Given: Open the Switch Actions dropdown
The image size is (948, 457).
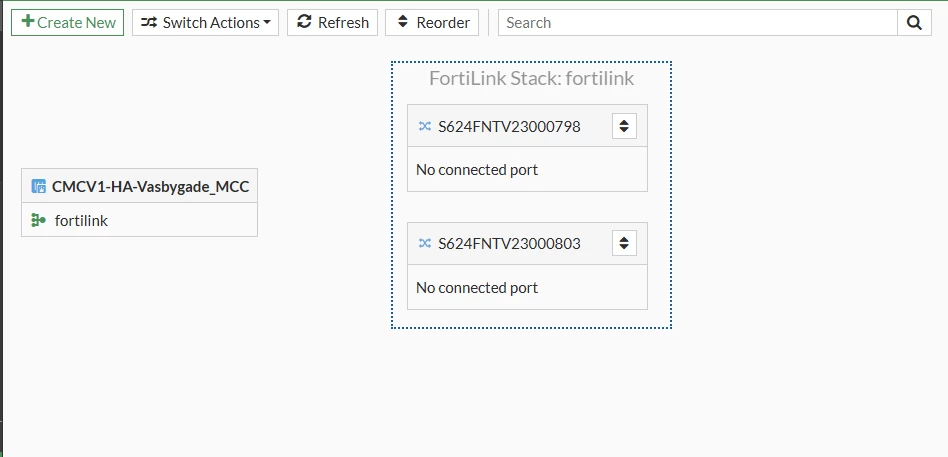Looking at the screenshot, I should point(205,22).
